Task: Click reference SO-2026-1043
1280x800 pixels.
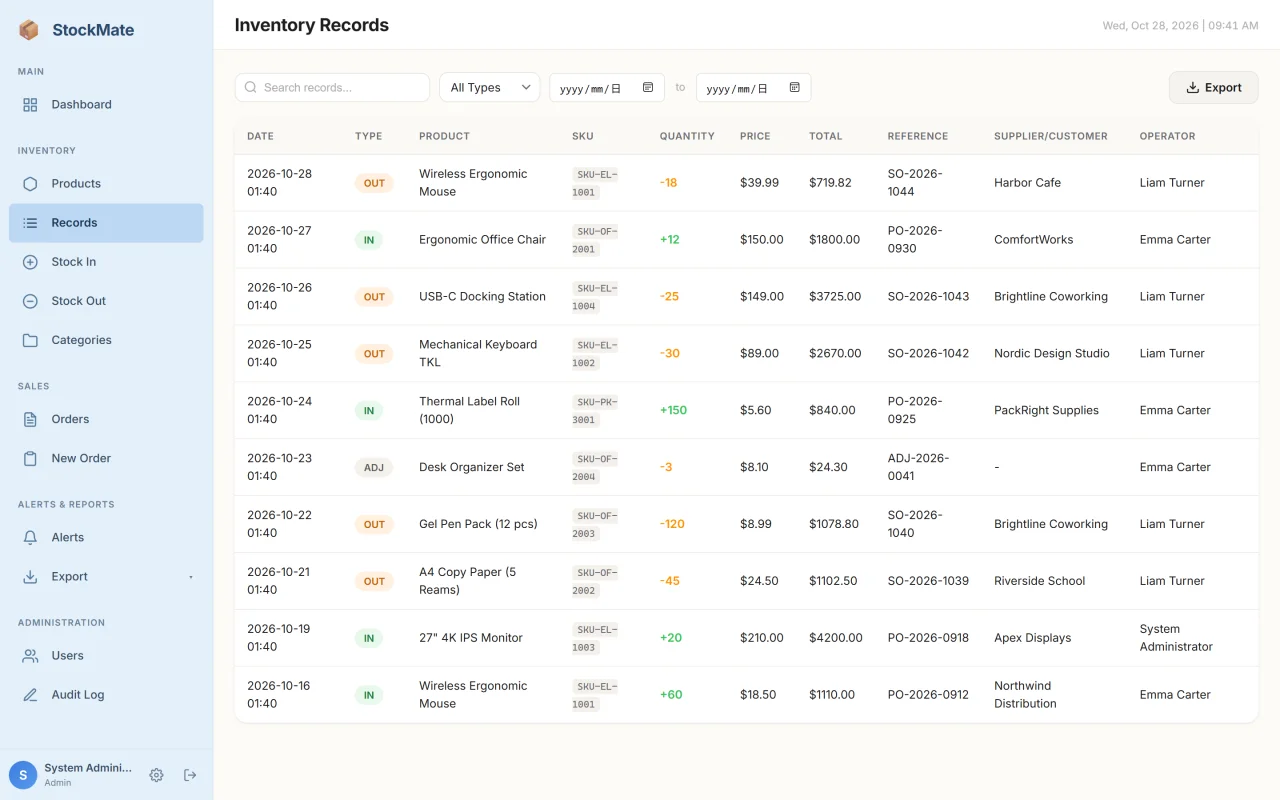Action: (x=928, y=297)
